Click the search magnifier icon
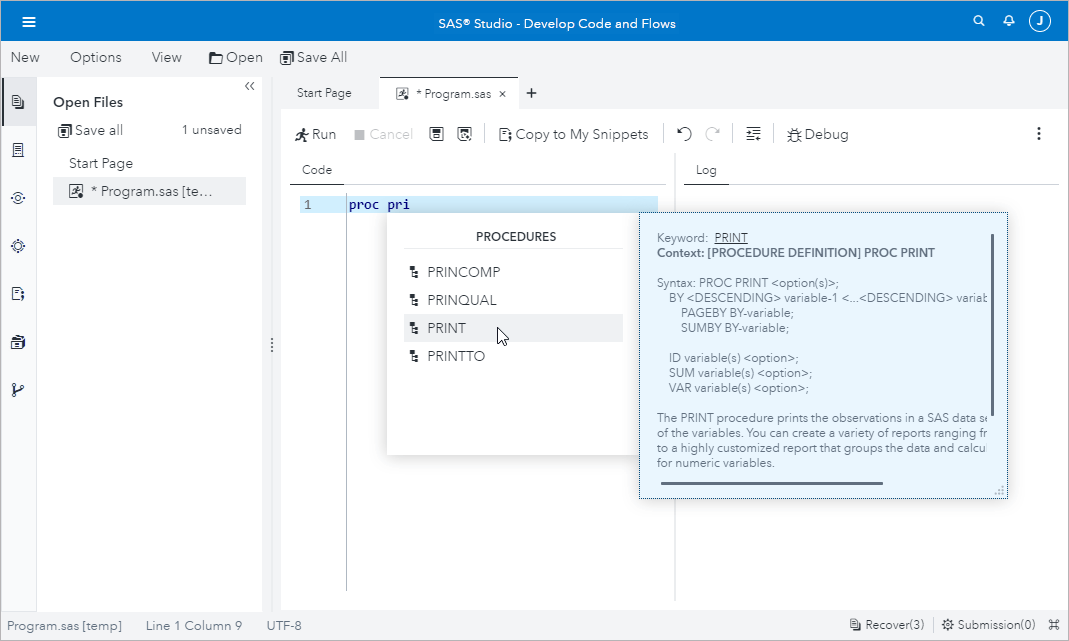Image resolution: width=1069 pixels, height=641 pixels. 979,21
